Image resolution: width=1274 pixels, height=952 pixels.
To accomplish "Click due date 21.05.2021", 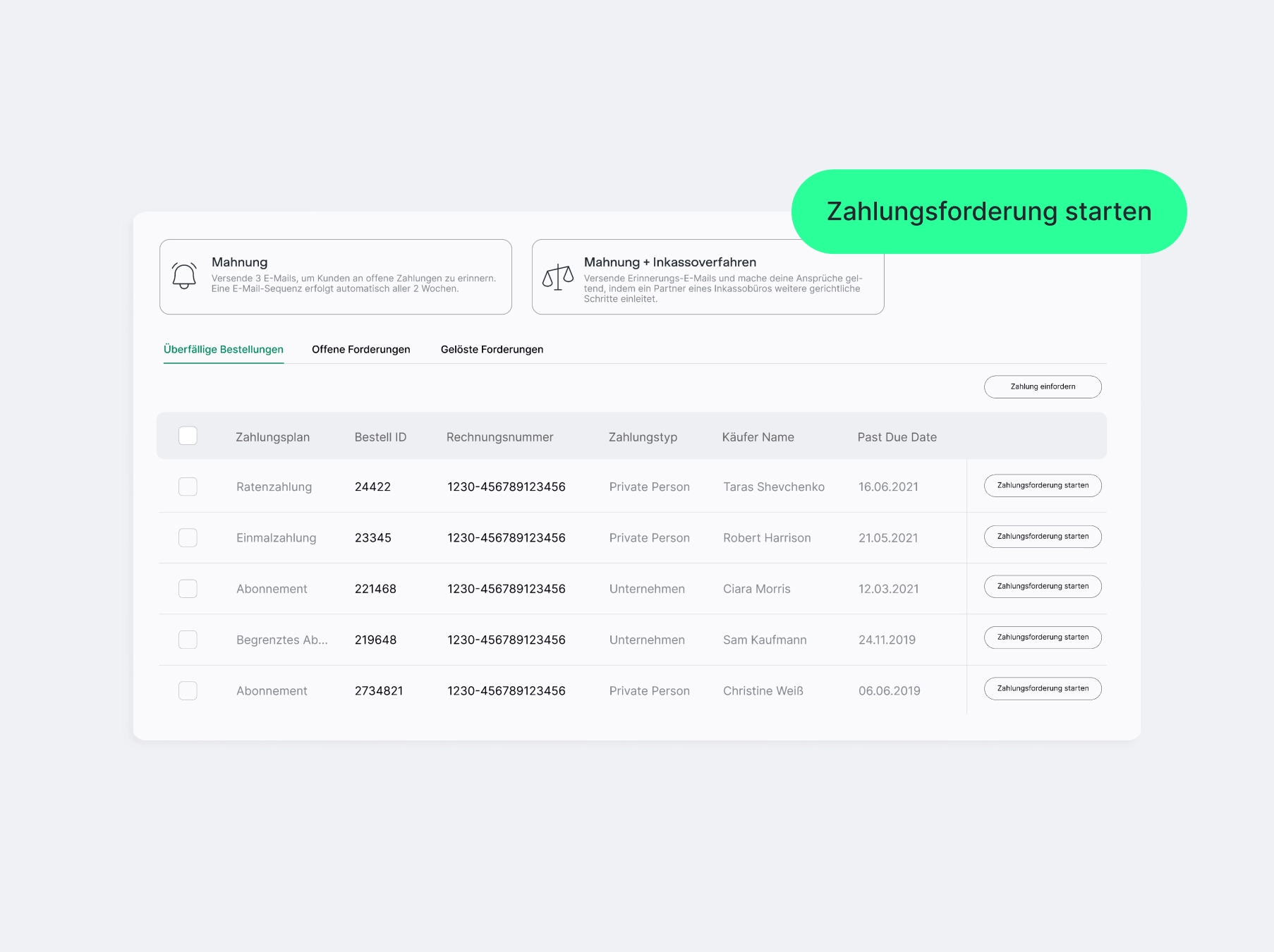I will (888, 537).
